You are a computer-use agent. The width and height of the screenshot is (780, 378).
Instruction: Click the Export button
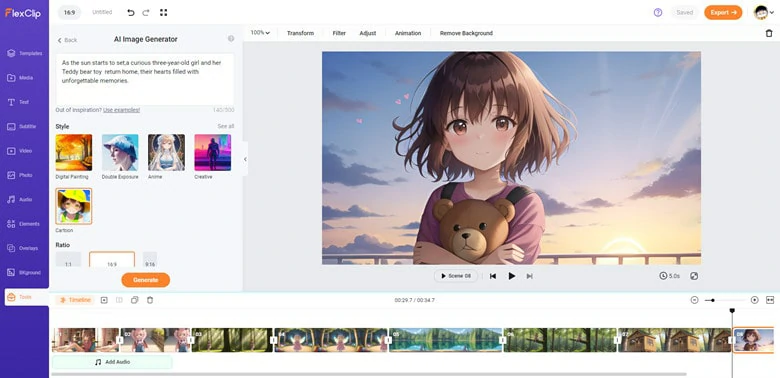click(x=723, y=12)
